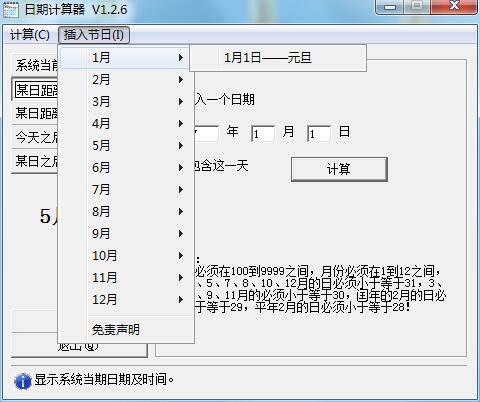
Task: Click the month input field before 月
Action: [263, 134]
